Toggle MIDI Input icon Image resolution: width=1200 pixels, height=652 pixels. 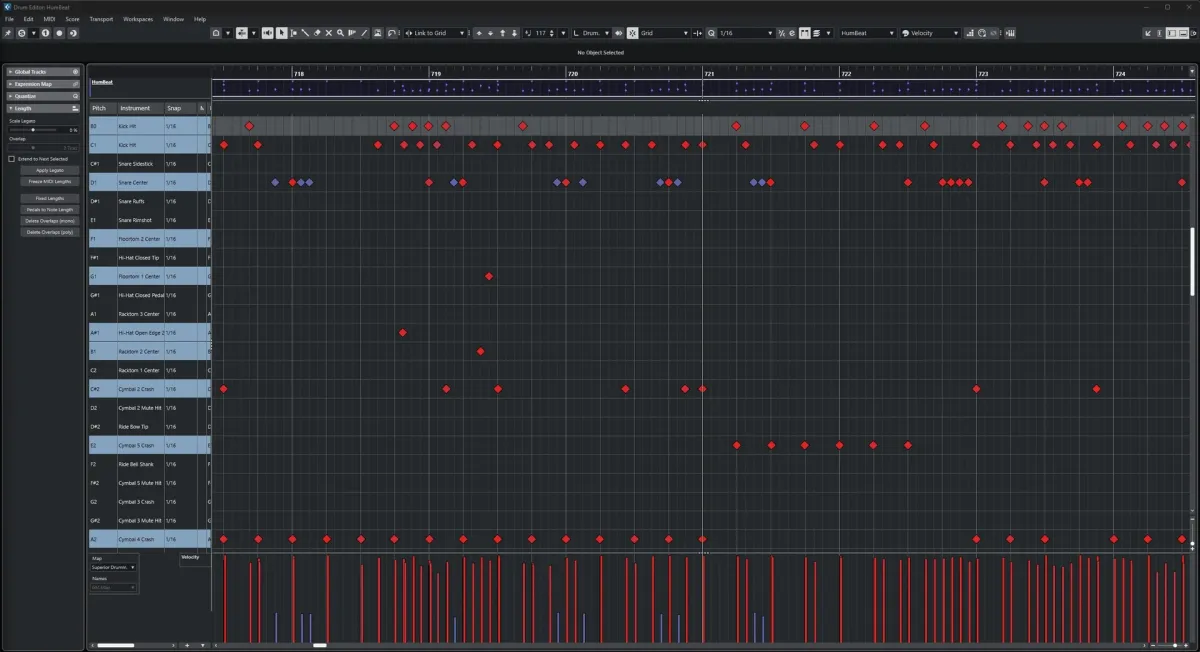coord(982,33)
